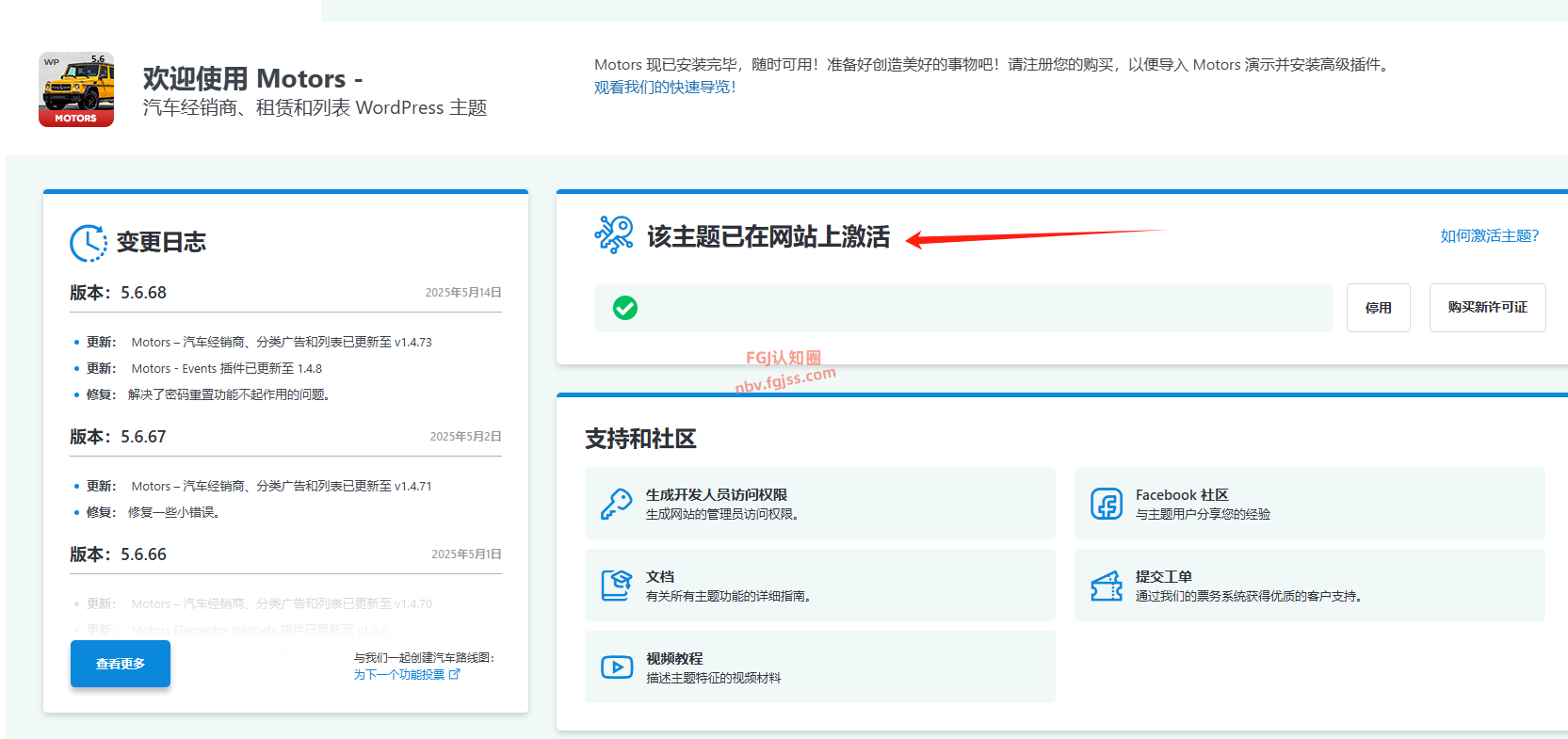Open the 视频教程 support card

(x=820, y=667)
